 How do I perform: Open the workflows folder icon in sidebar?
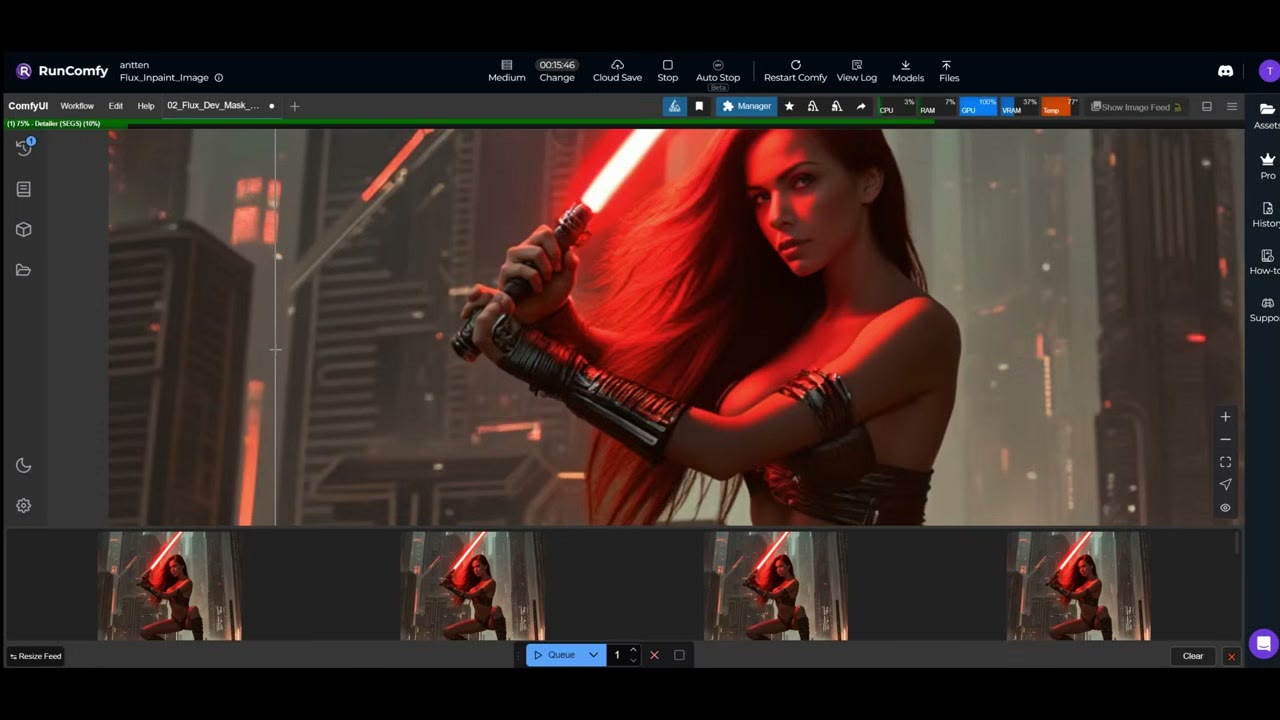pyautogui.click(x=24, y=270)
